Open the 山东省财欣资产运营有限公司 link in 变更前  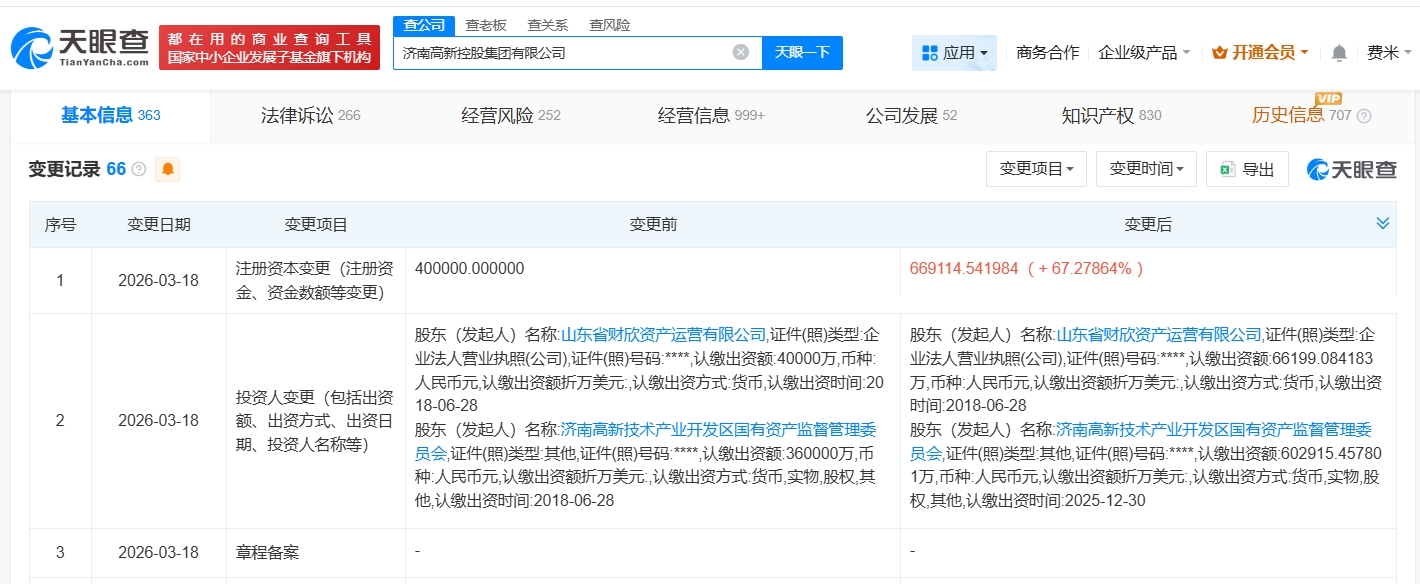click(663, 334)
